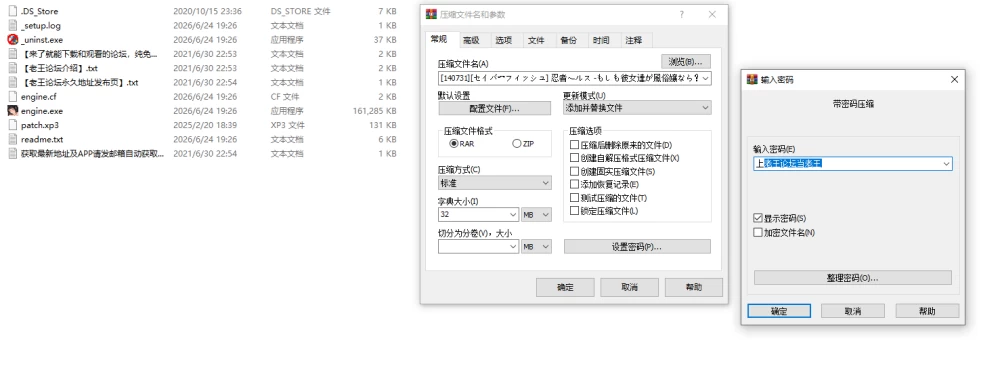Image resolution: width=1000 pixels, height=385 pixels.
Task: Click the file name patch.xp3
Action: [x=40, y=125]
